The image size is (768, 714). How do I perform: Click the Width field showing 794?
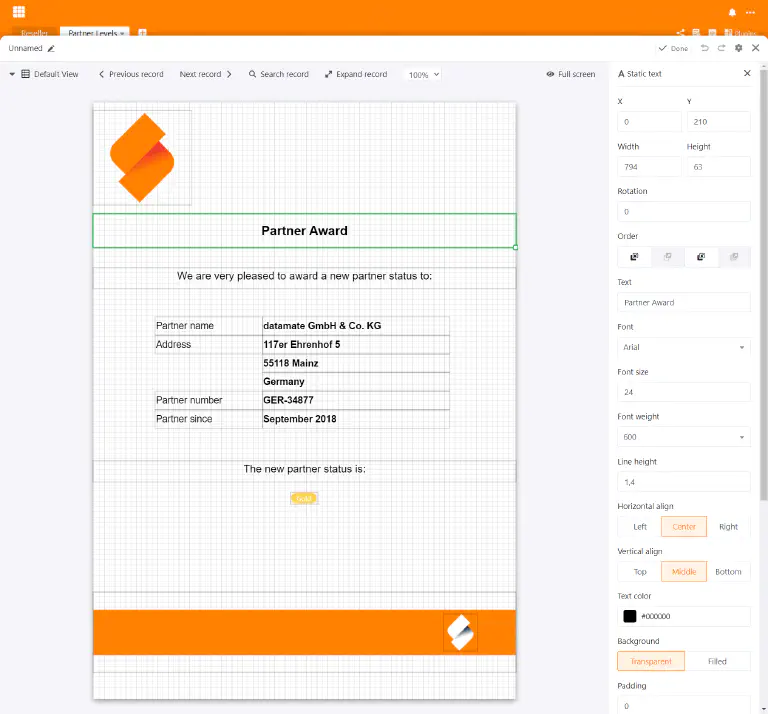tap(649, 167)
